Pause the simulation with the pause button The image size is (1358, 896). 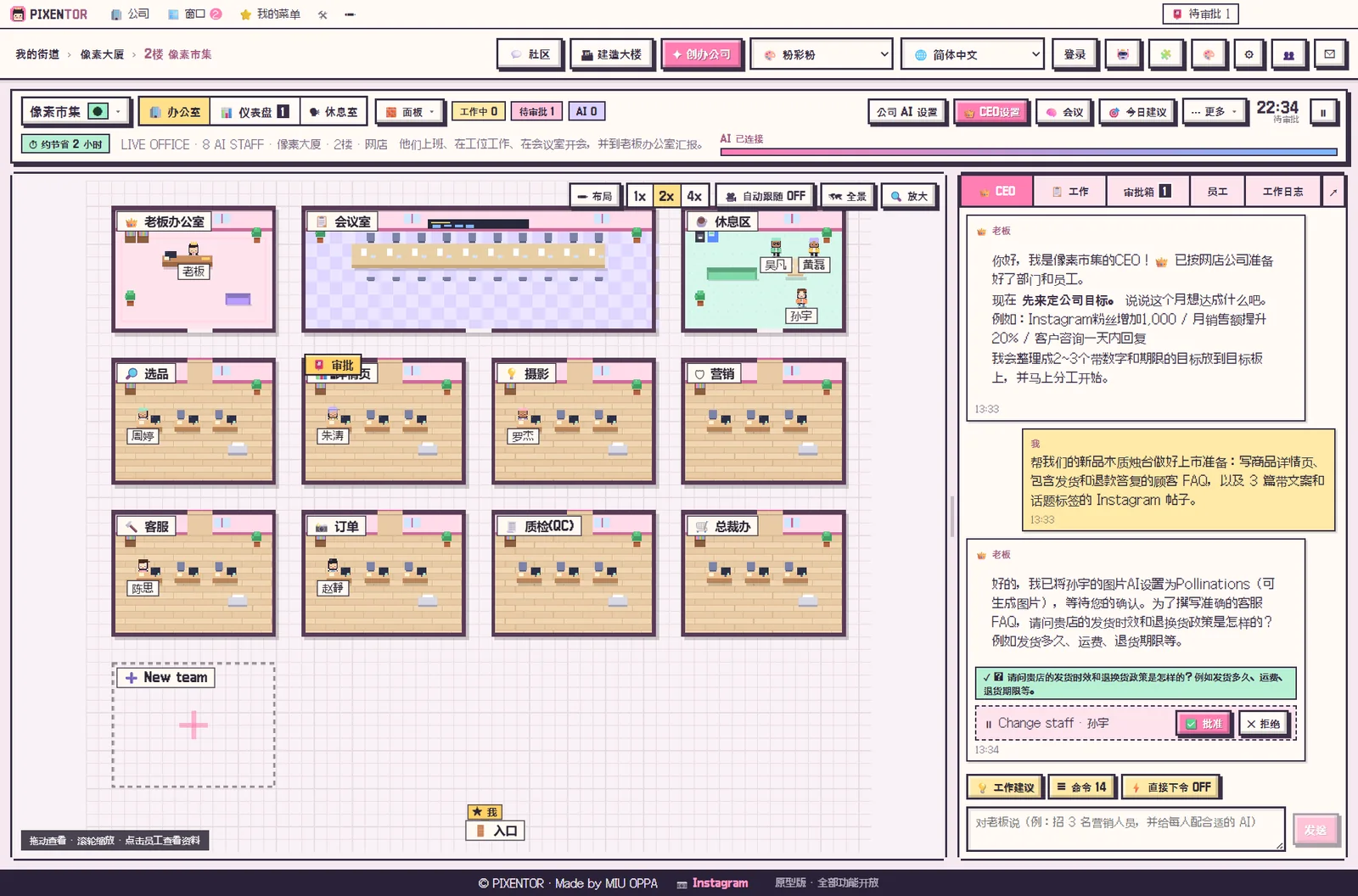(1322, 112)
